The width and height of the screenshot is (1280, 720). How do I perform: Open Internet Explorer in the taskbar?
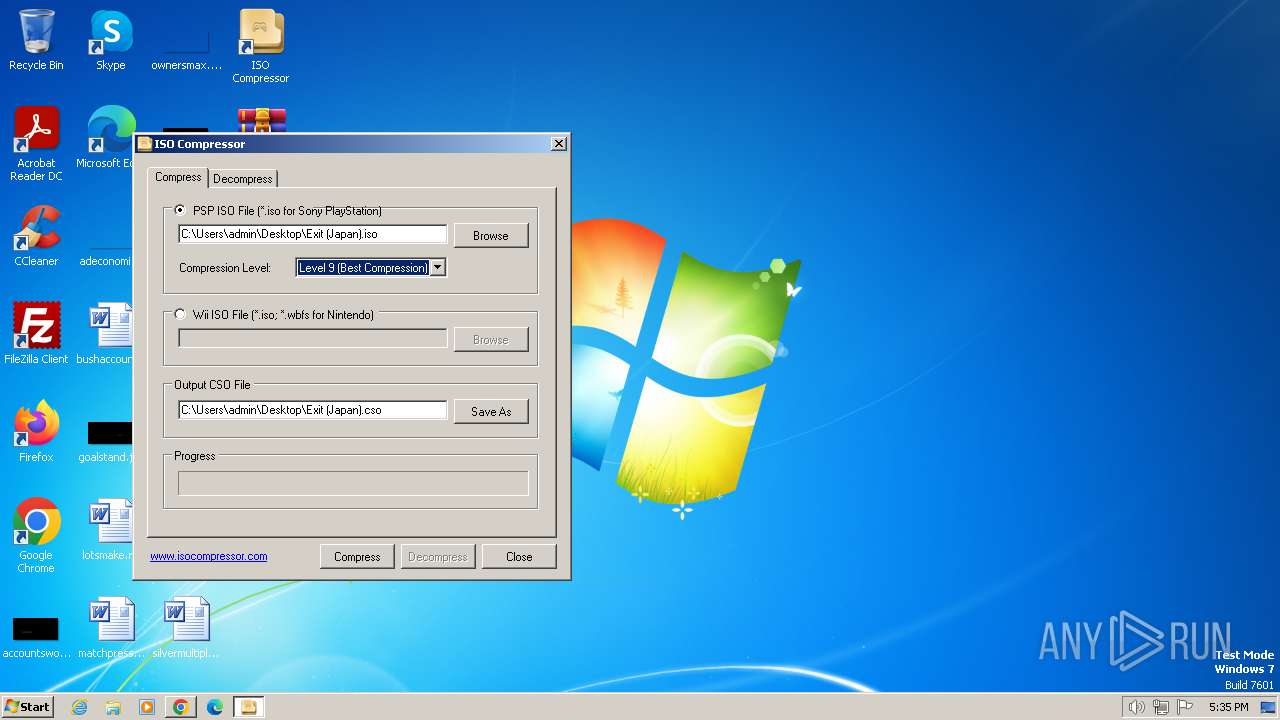(x=79, y=707)
